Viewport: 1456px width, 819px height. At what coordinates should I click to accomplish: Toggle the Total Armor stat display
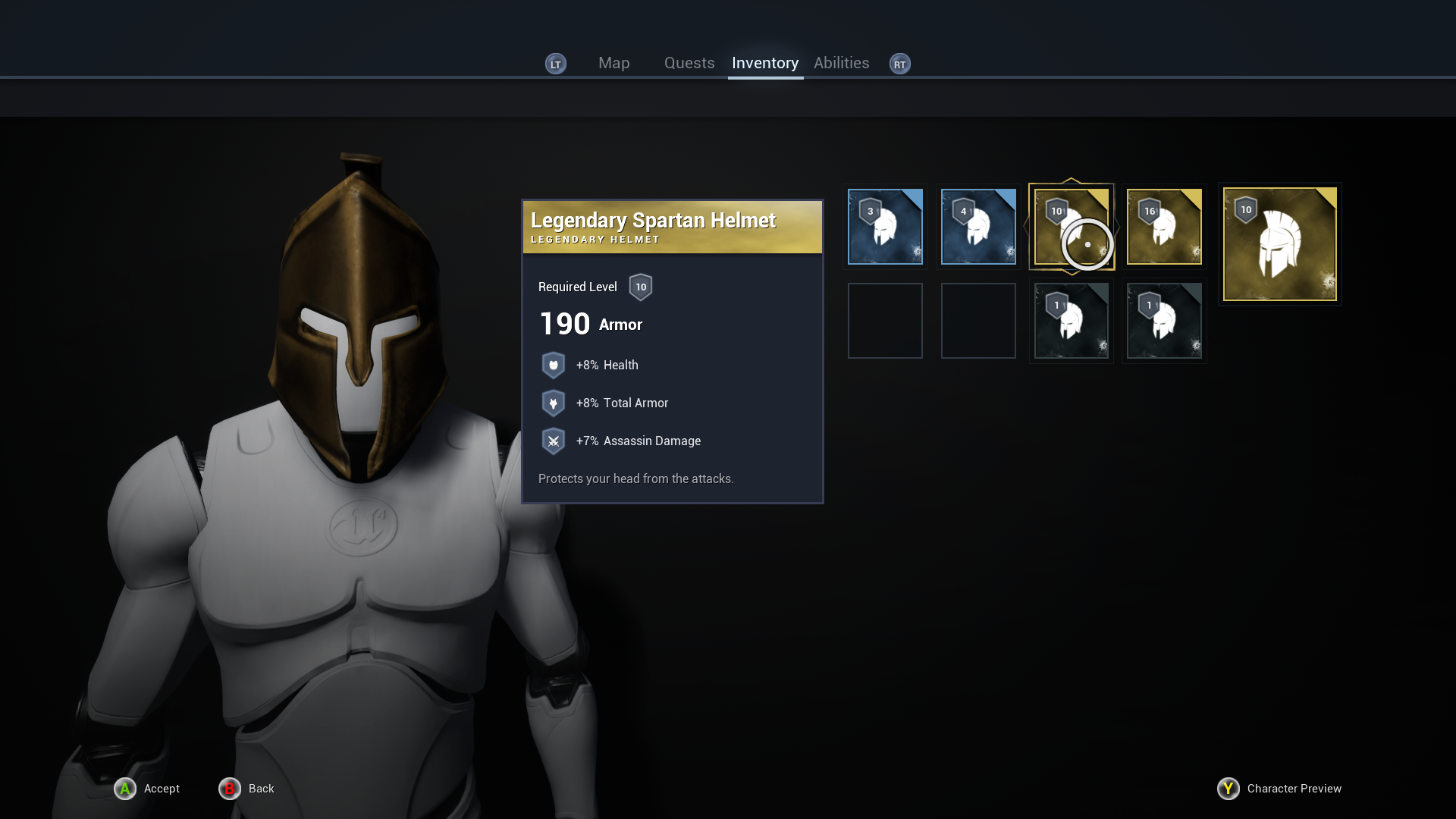(x=553, y=403)
